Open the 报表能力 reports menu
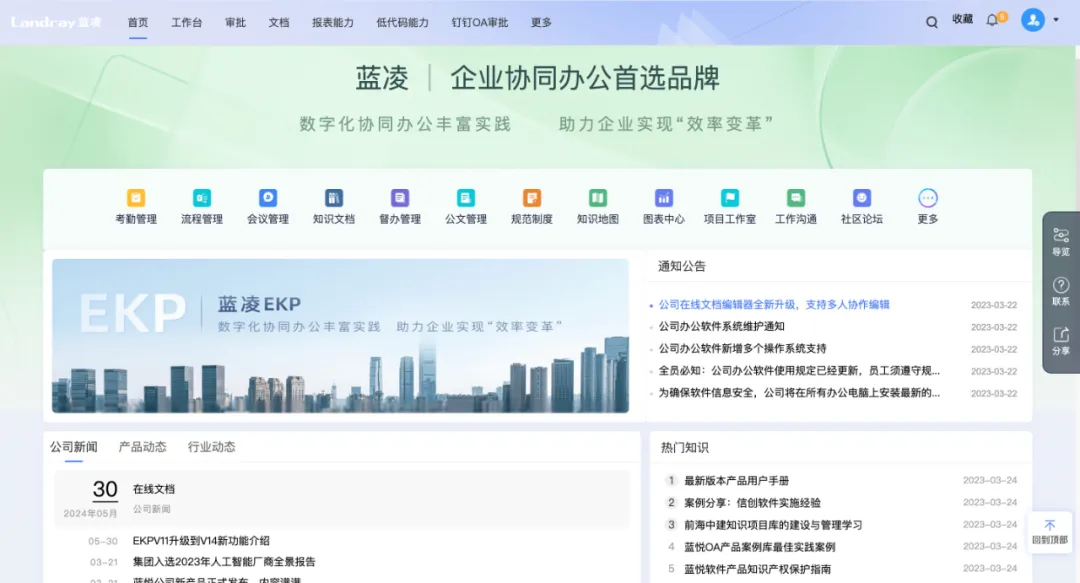Image resolution: width=1080 pixels, height=583 pixels. pyautogui.click(x=333, y=22)
